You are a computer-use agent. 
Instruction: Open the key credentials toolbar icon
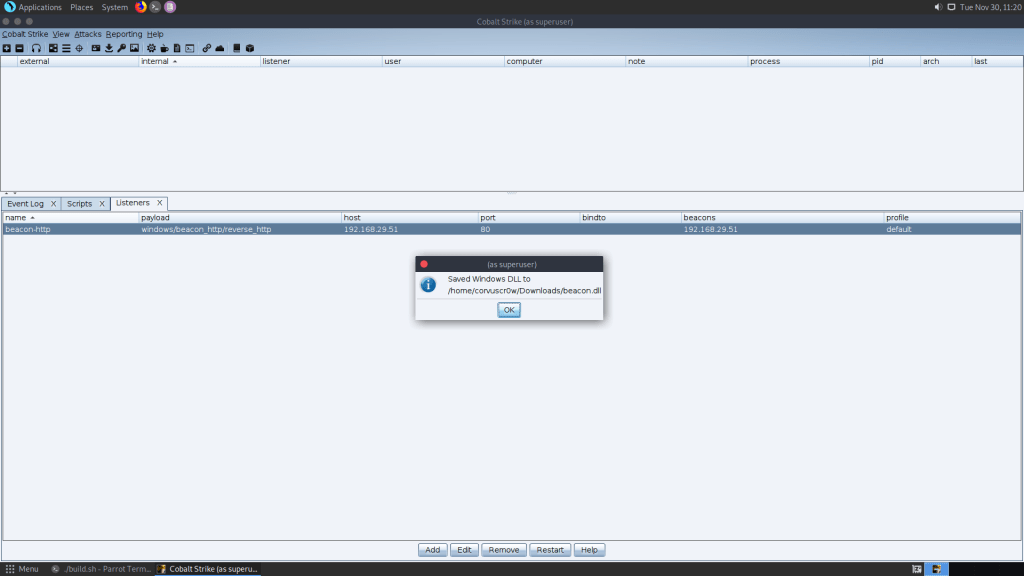tap(121, 48)
